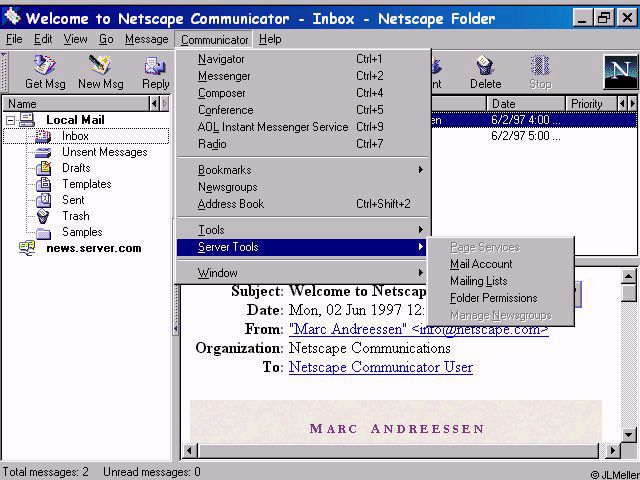Viewport: 640px width, 480px height.
Task: Open the View menu
Action: click(76, 39)
